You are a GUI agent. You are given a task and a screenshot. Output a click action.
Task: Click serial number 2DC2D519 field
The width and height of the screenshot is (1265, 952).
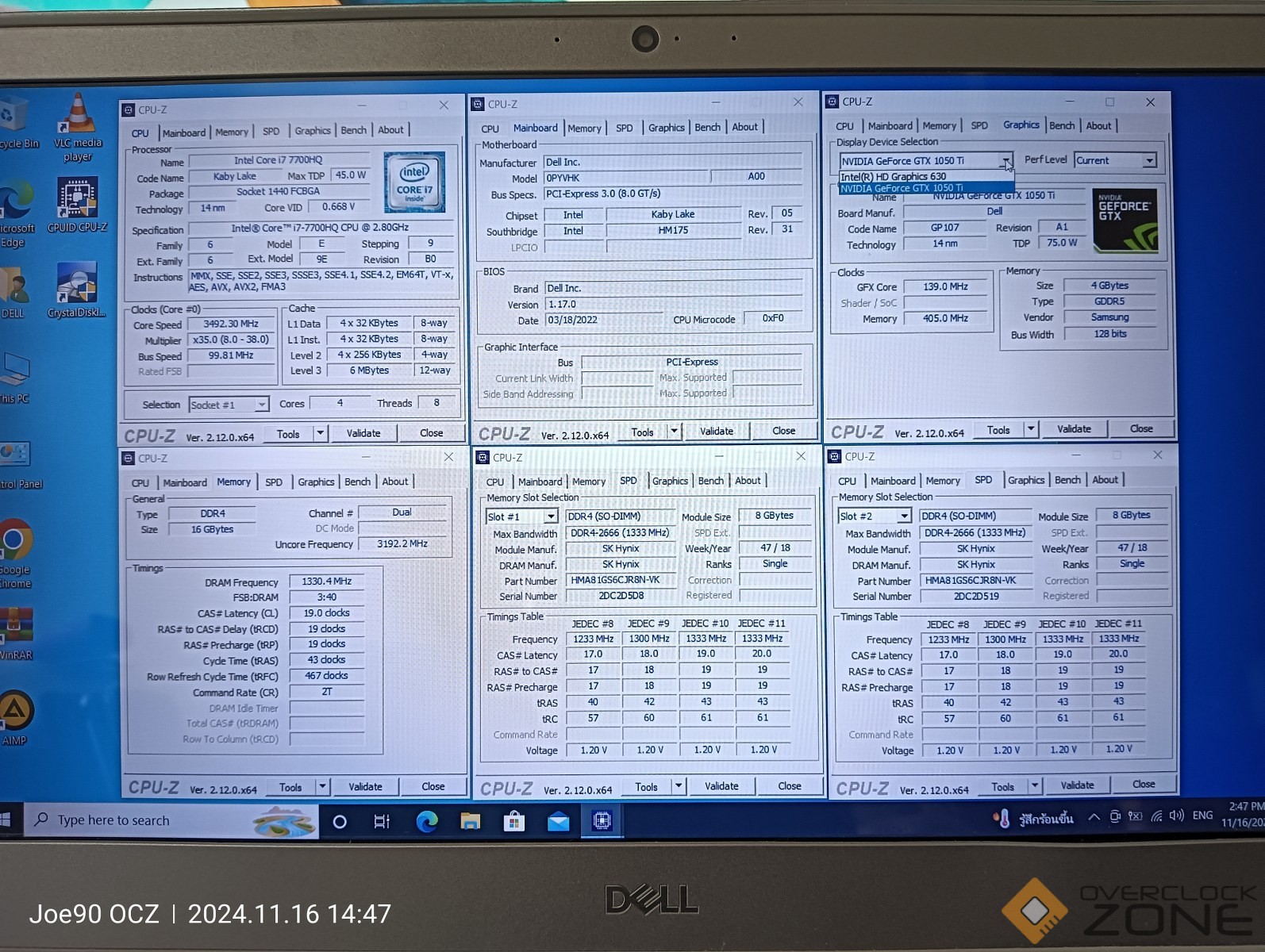pos(975,596)
